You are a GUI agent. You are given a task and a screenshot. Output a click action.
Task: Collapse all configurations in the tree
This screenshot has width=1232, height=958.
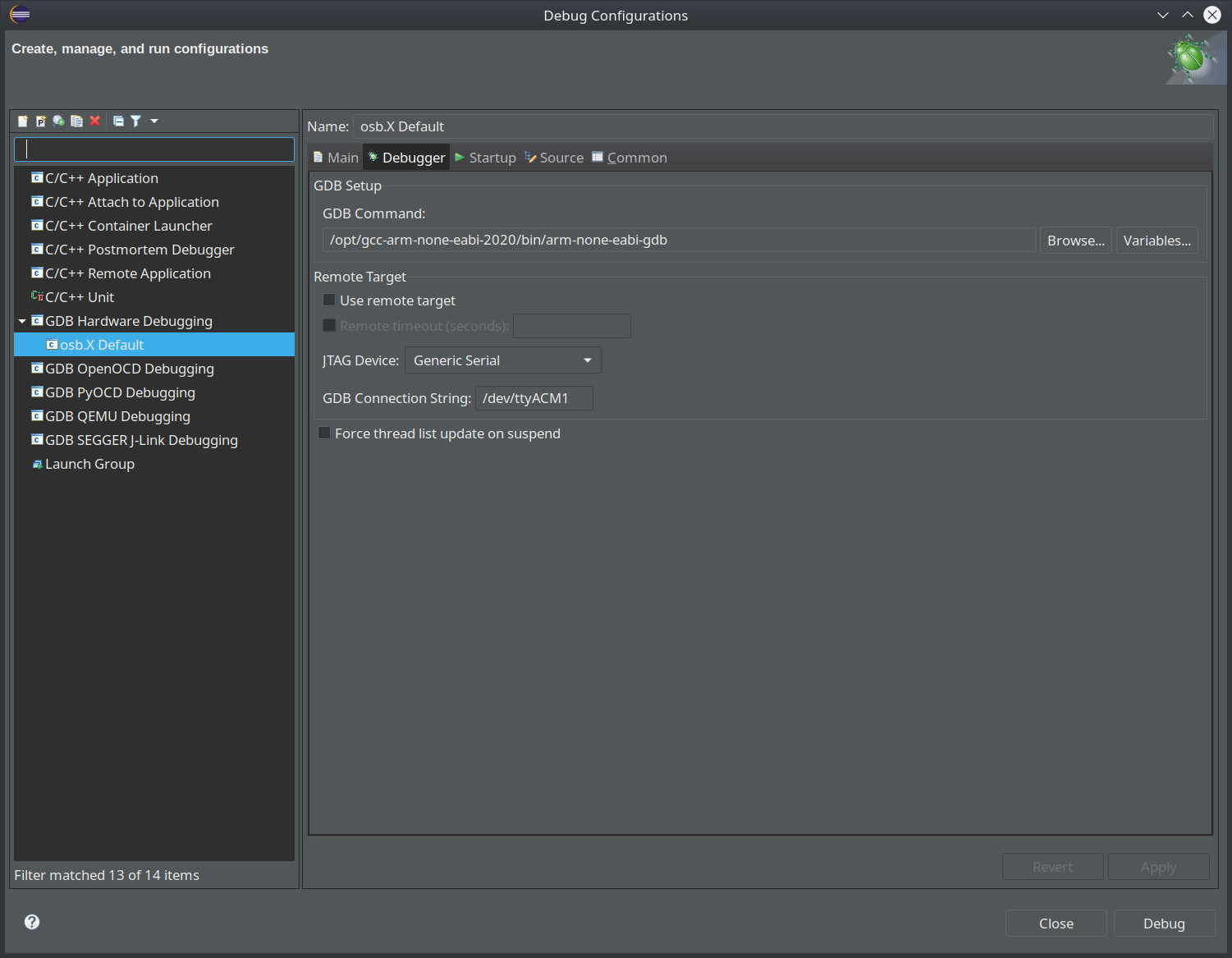118,121
